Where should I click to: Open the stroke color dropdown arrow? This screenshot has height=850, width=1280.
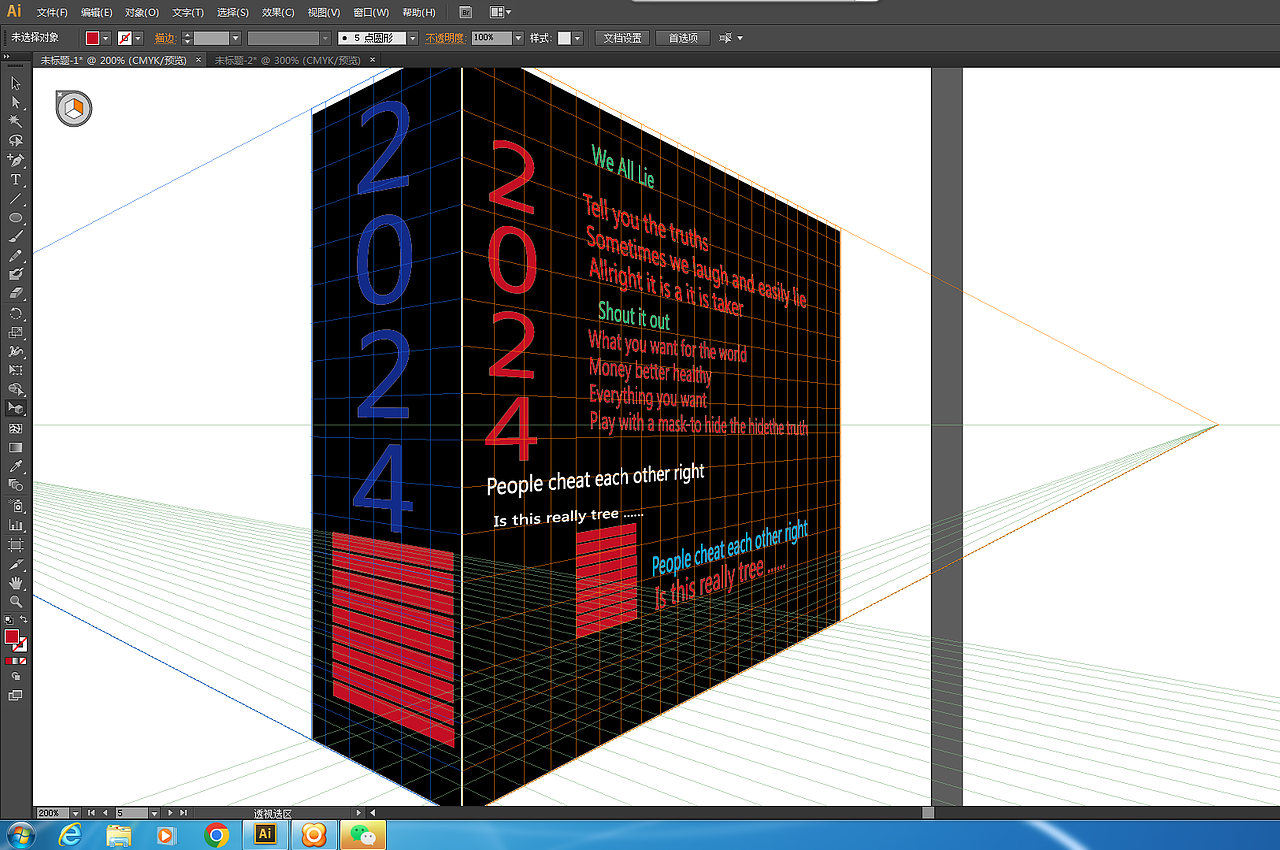coord(138,38)
